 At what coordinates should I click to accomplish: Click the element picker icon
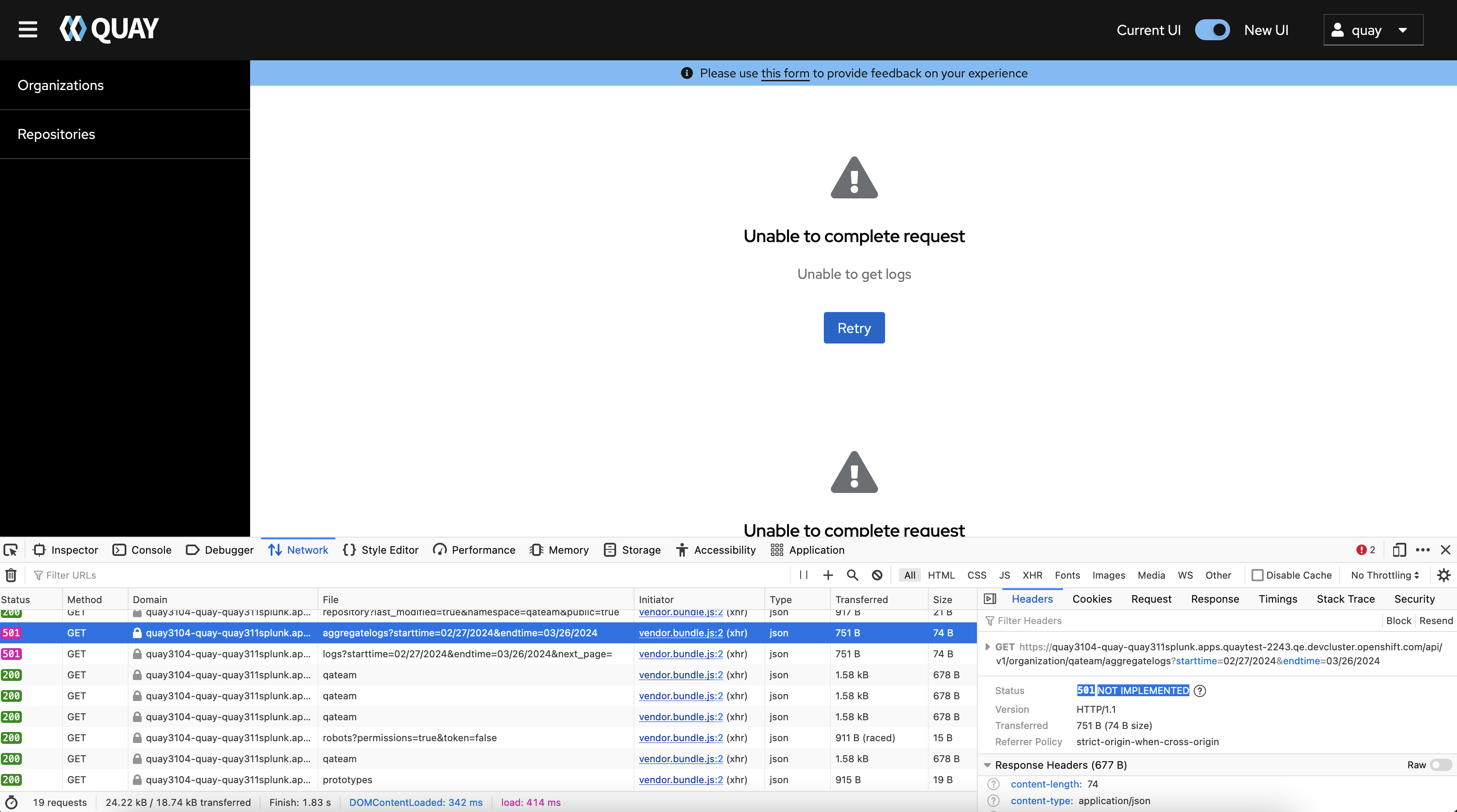click(11, 550)
